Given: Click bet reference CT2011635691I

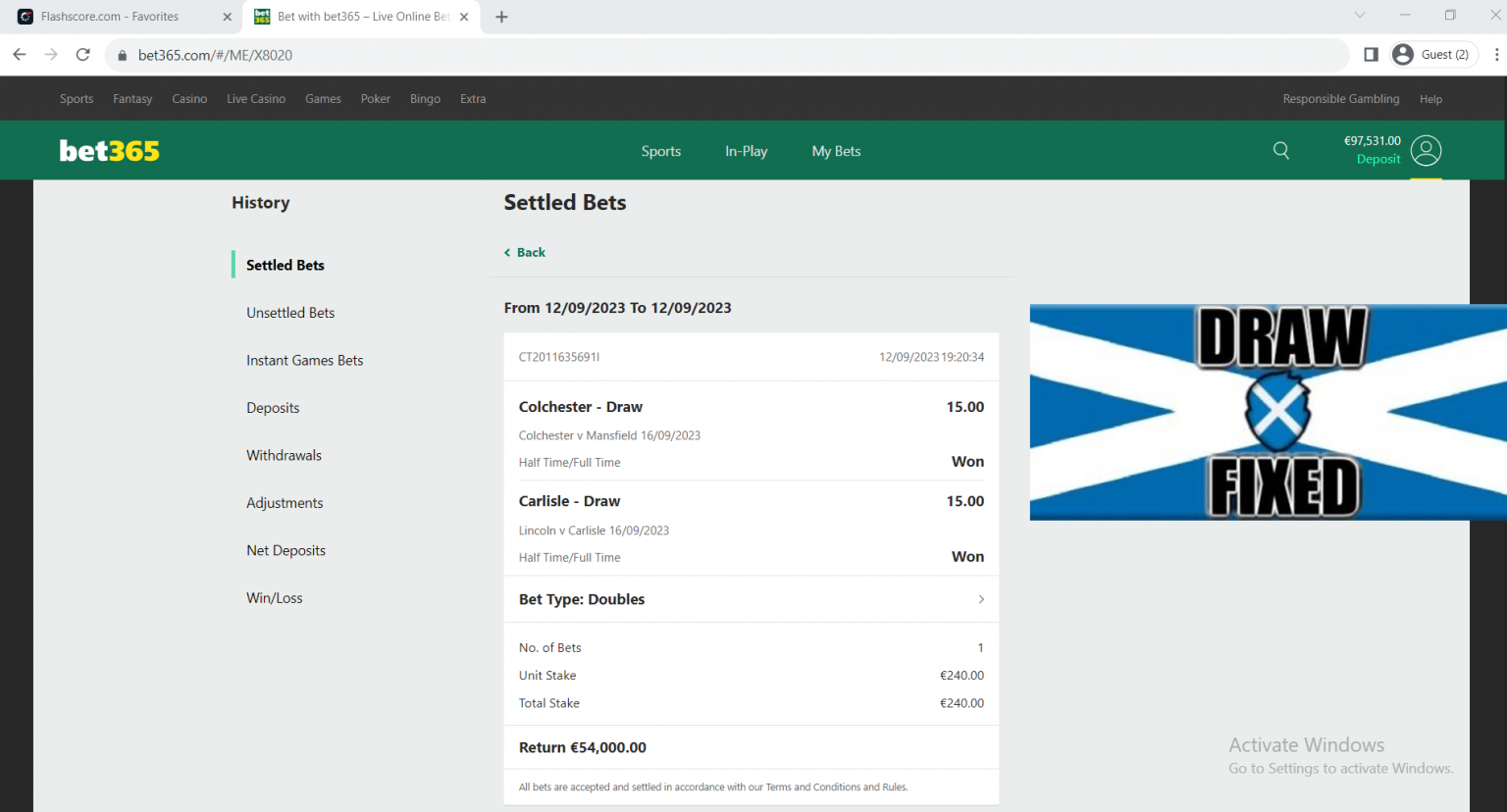Looking at the screenshot, I should click(559, 357).
